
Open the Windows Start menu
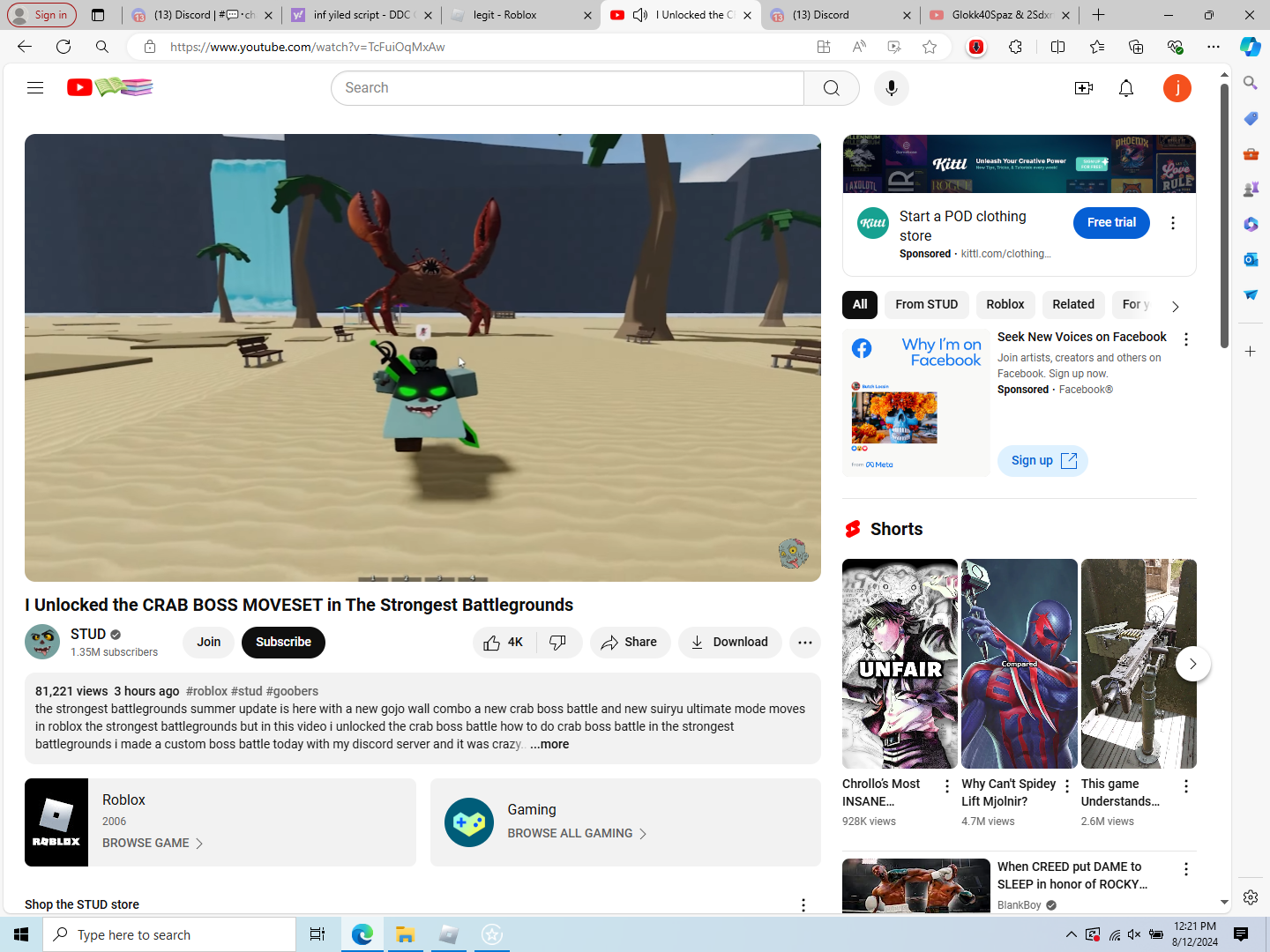pos(21,934)
